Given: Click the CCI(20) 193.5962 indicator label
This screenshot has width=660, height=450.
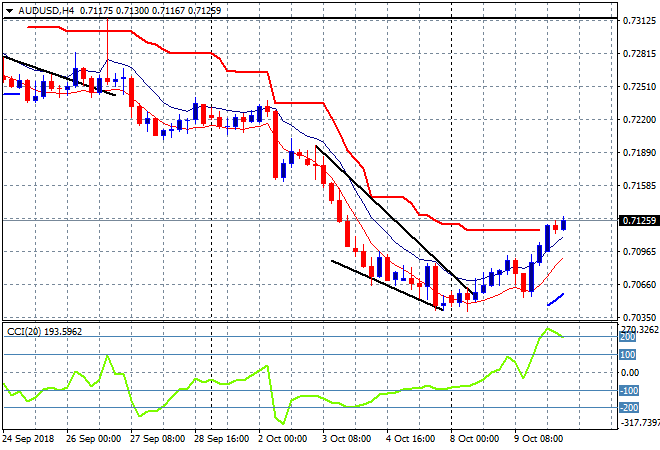Looking at the screenshot, I should (x=46, y=329).
